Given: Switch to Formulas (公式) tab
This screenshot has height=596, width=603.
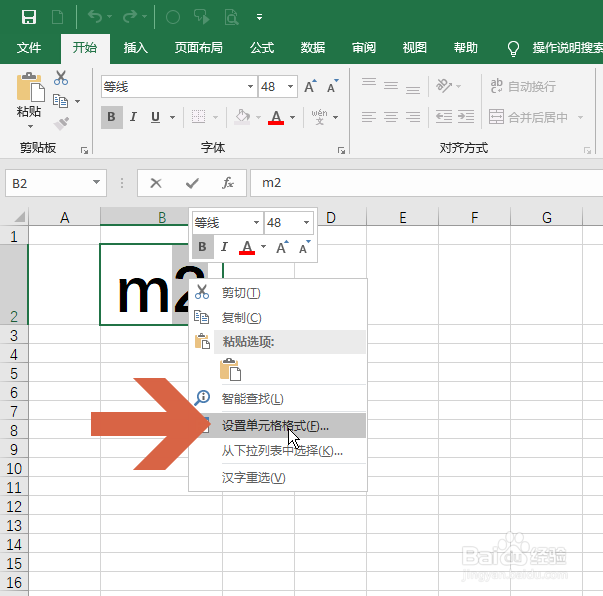Looking at the screenshot, I should tap(262, 48).
